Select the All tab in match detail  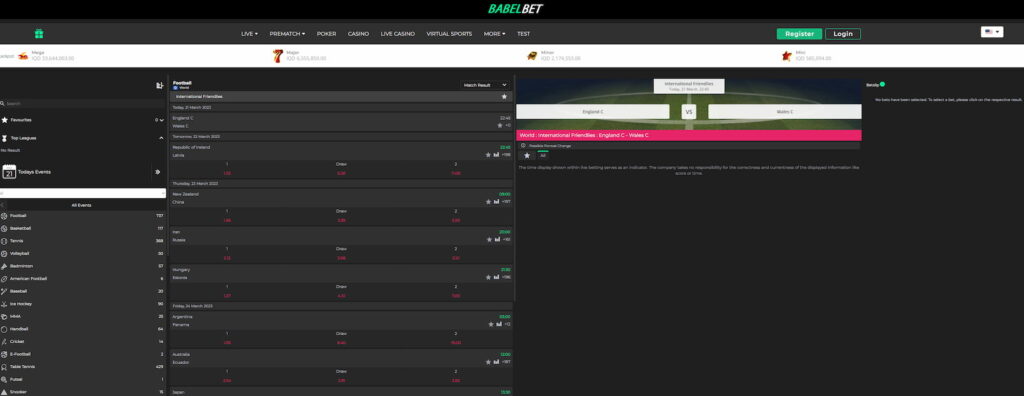(x=543, y=156)
